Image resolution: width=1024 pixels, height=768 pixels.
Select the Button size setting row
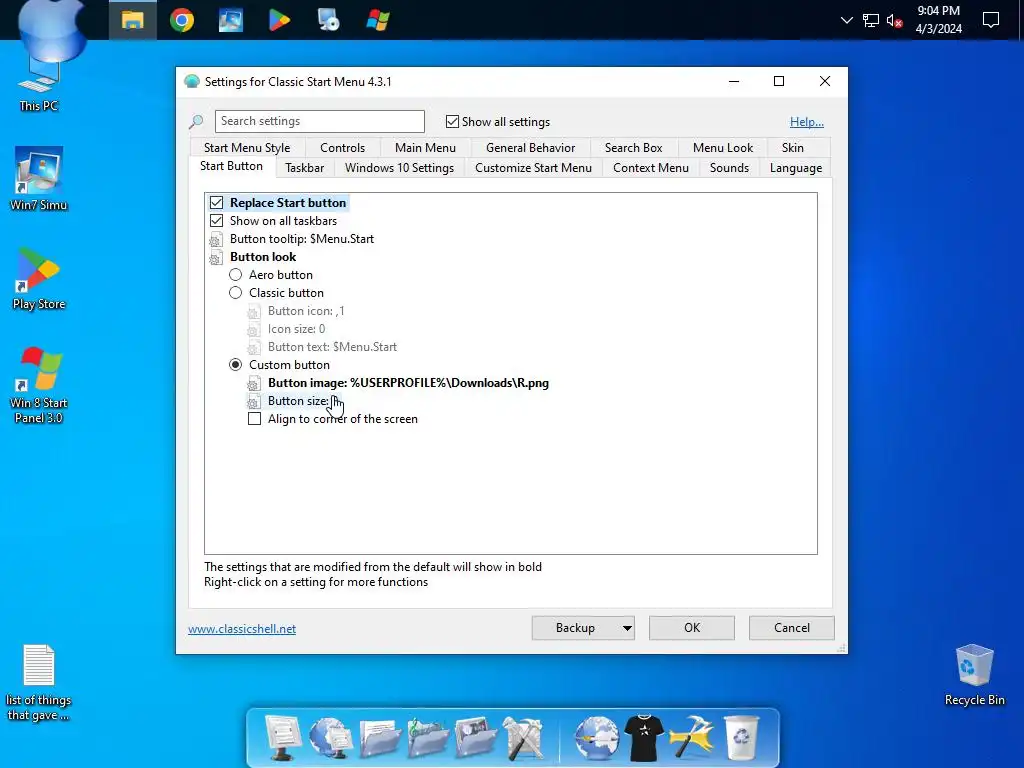pos(295,401)
